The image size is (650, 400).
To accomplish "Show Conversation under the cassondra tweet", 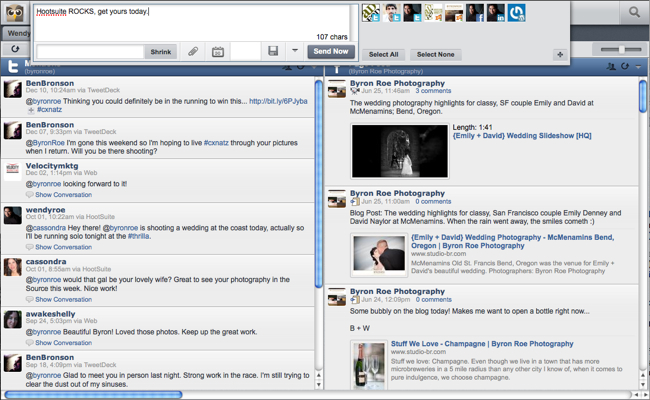I will (63, 299).
